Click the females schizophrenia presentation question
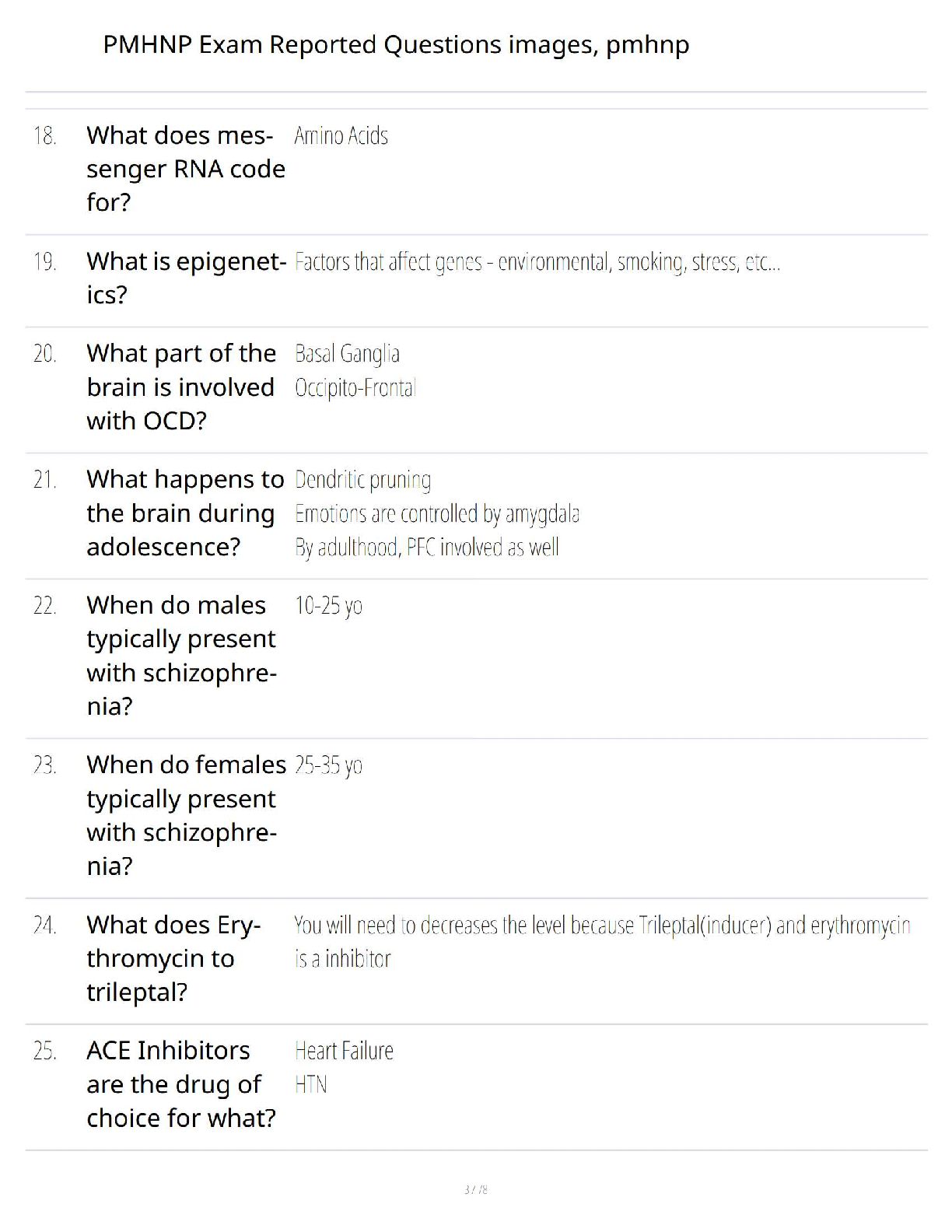This screenshot has width=952, height=1232. 185,814
